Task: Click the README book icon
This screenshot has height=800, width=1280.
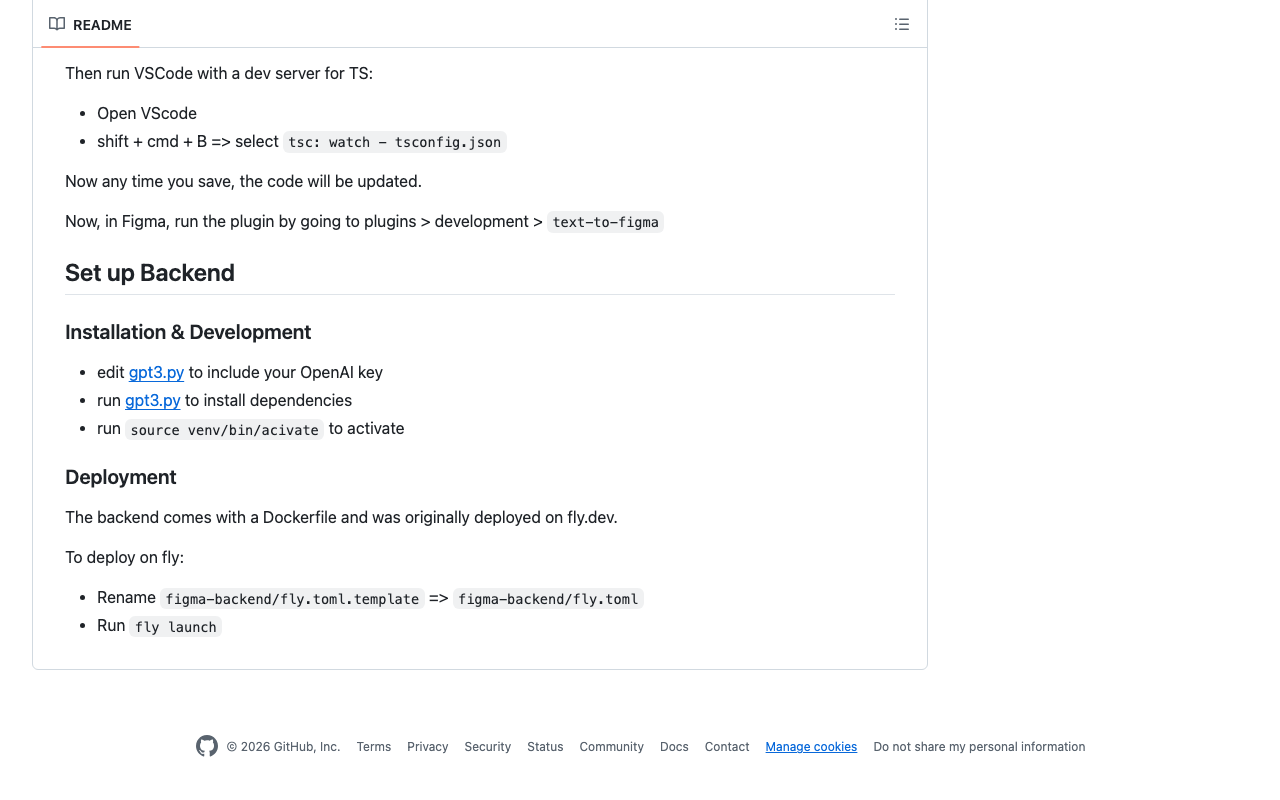Action: 57,24
